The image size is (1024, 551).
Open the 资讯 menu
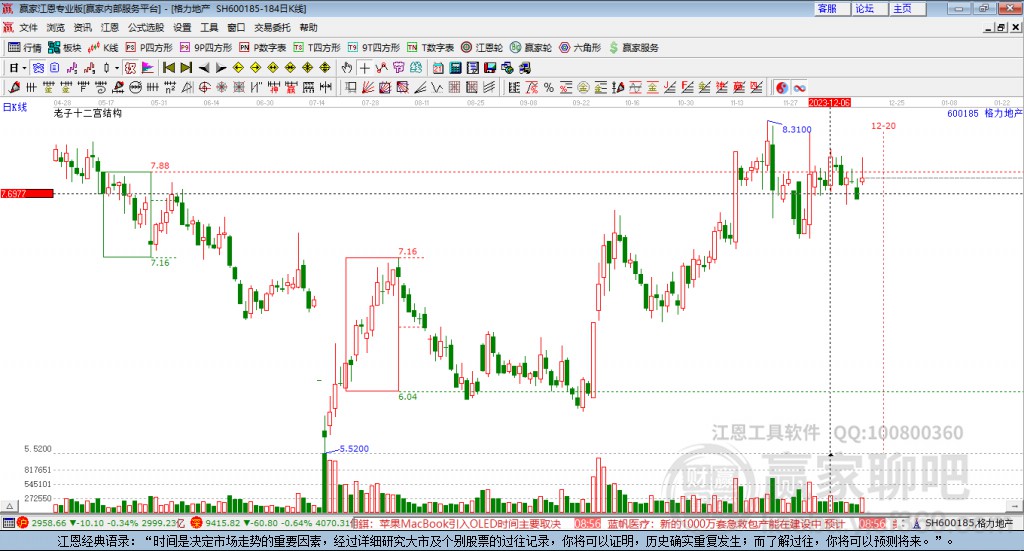(82, 27)
